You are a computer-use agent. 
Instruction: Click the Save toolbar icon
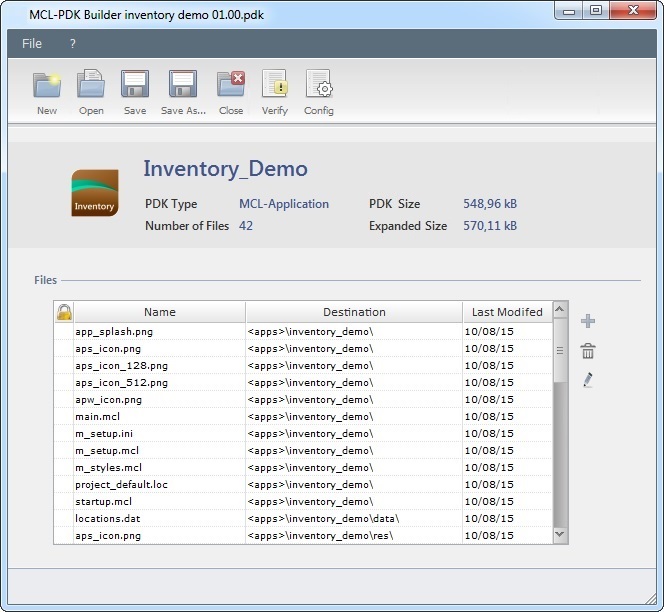pos(135,85)
